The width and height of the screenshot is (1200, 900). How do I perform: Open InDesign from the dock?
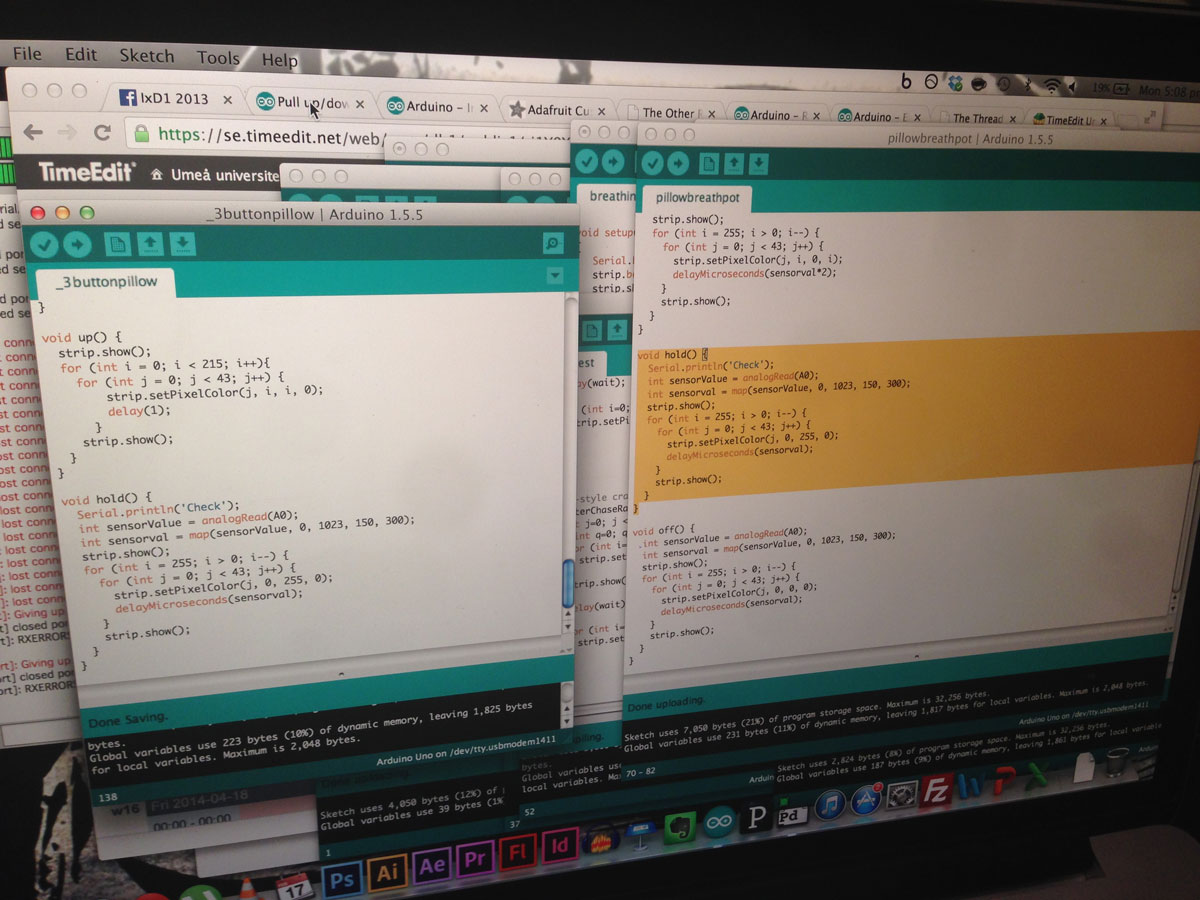[560, 846]
